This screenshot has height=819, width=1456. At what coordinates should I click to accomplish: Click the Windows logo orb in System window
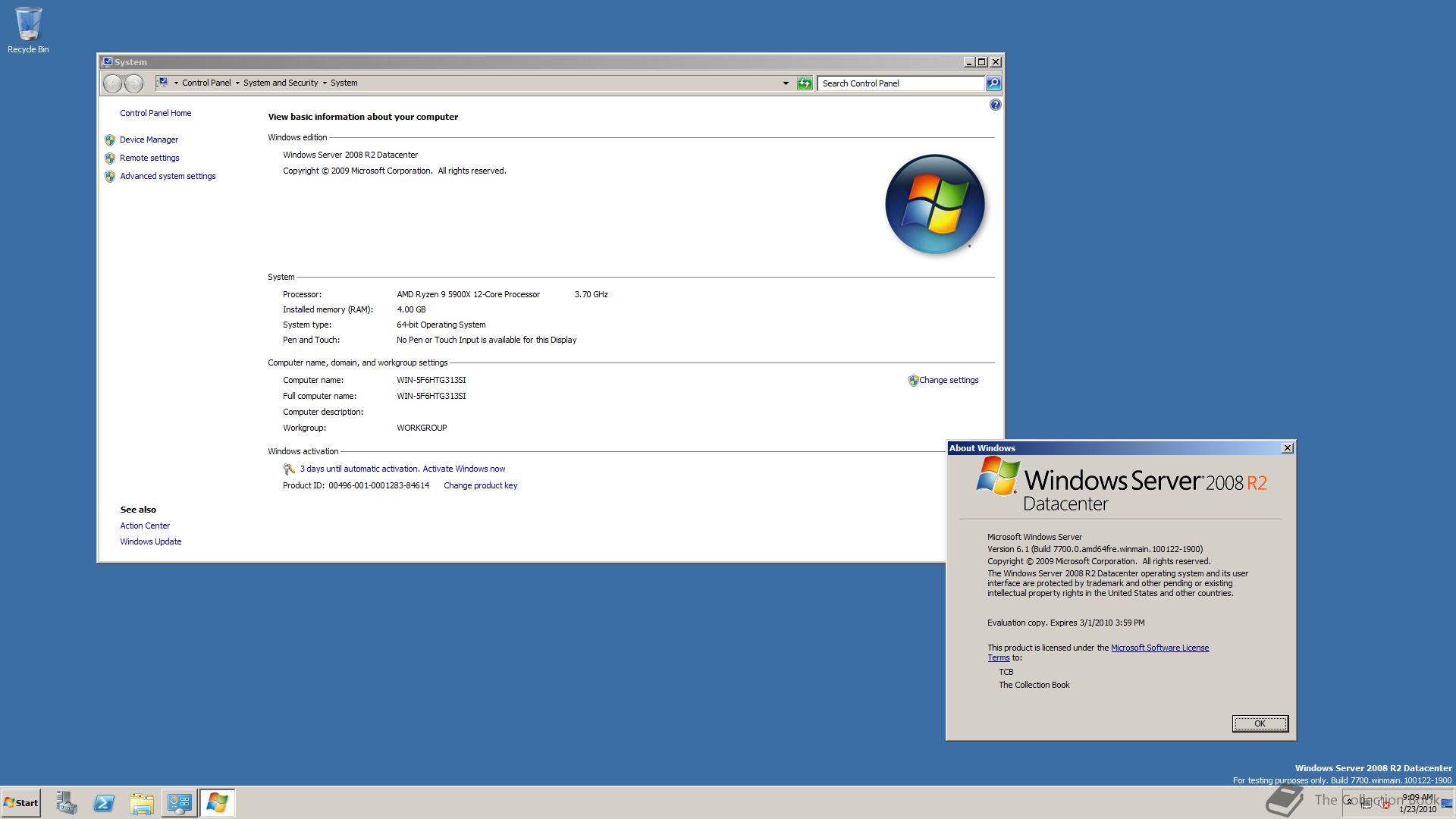point(935,204)
